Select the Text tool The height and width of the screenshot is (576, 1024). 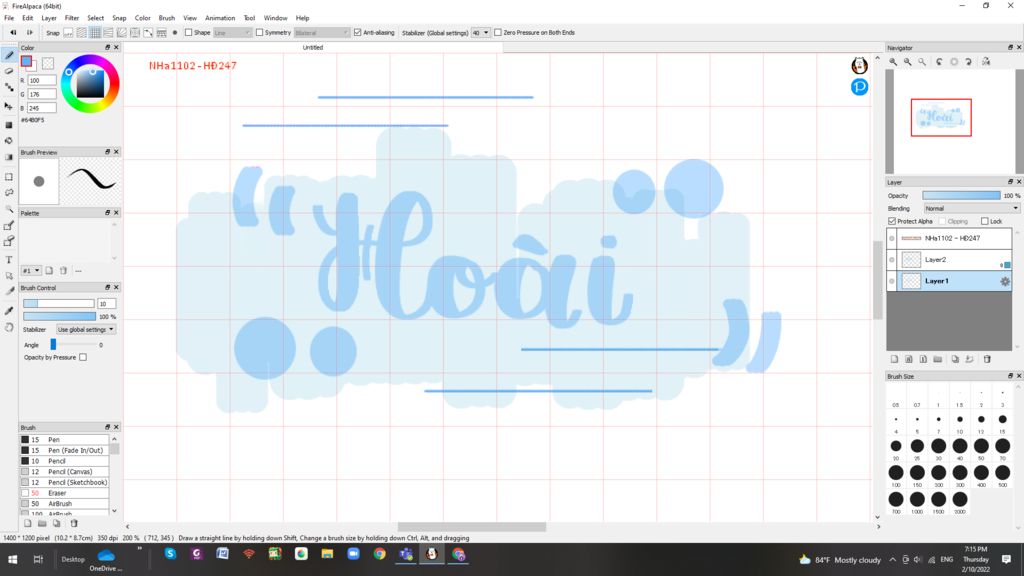tap(9, 260)
